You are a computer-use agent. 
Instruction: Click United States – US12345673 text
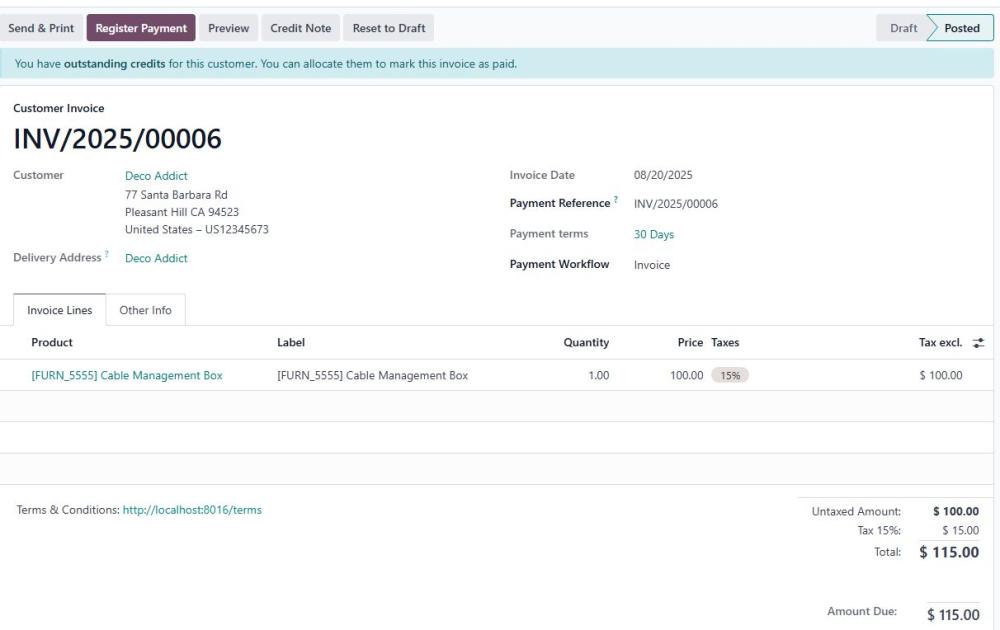pos(196,229)
